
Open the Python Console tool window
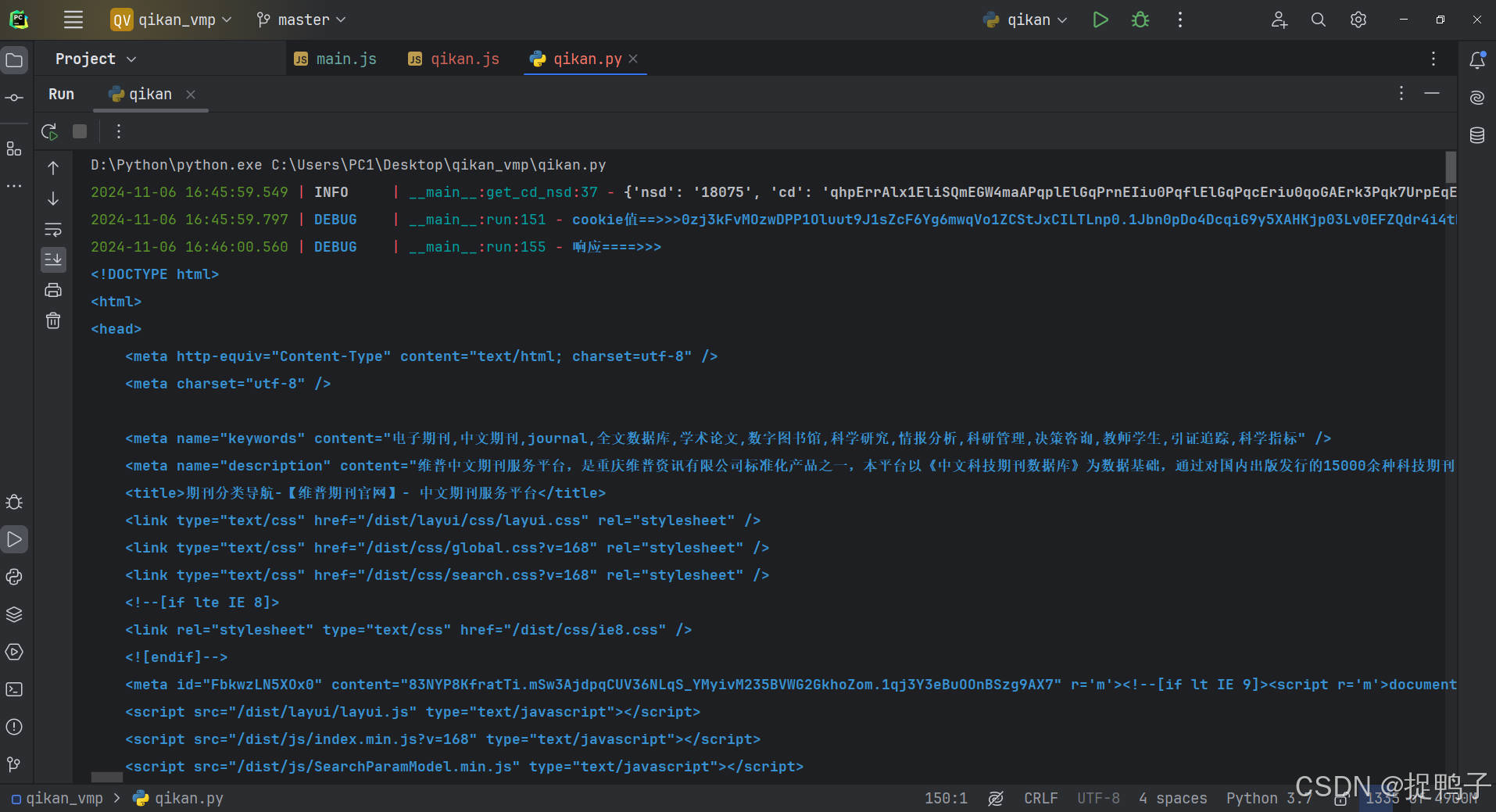click(x=14, y=577)
